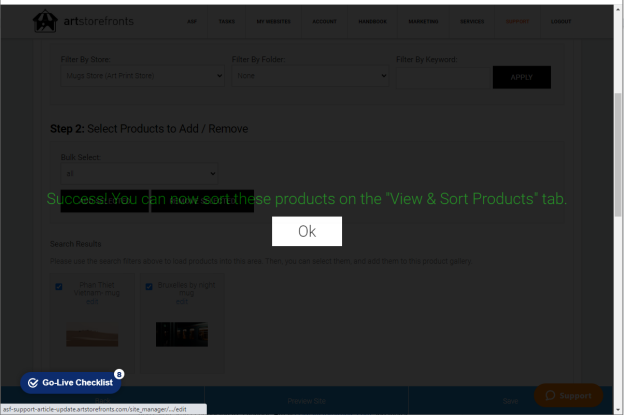The width and height of the screenshot is (624, 415).
Task: Open the Go-Live Checklist widget
Action: (x=71, y=383)
